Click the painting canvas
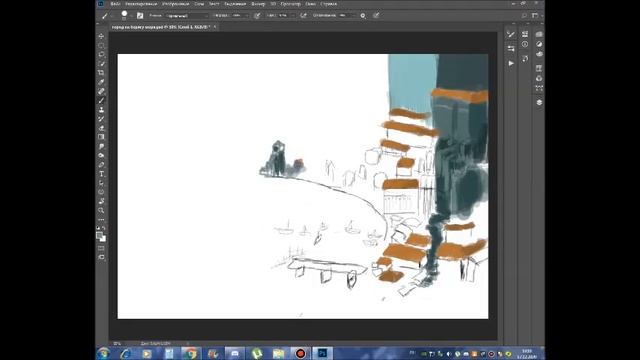 pyautogui.click(x=303, y=186)
